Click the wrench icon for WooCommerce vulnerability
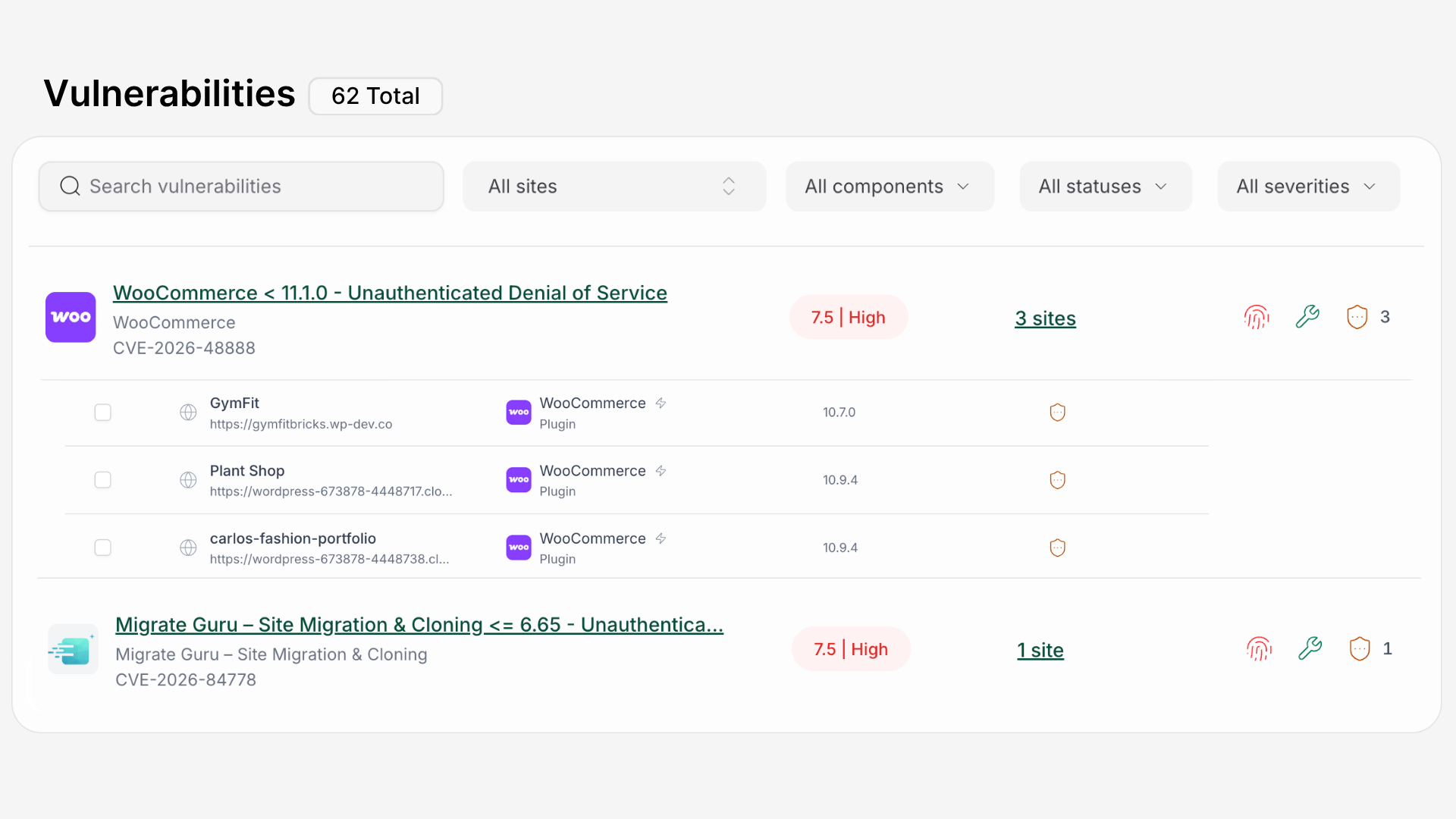The height and width of the screenshot is (819, 1456). tap(1307, 317)
